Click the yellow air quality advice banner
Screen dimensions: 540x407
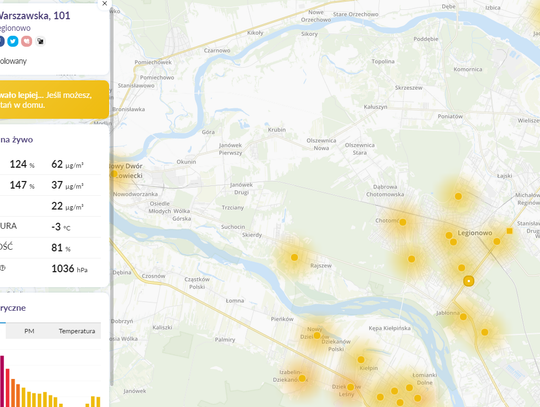click(53, 100)
